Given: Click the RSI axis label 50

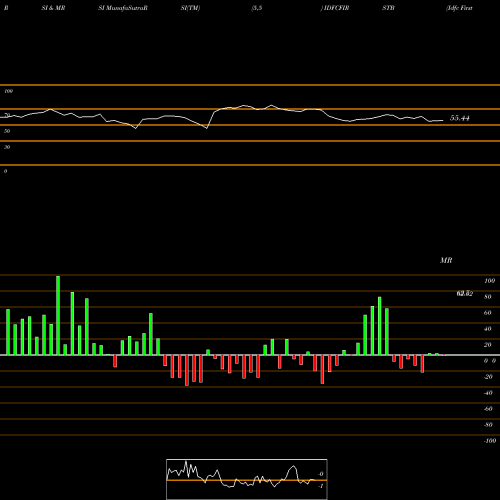Looking at the screenshot, I should point(7,131).
